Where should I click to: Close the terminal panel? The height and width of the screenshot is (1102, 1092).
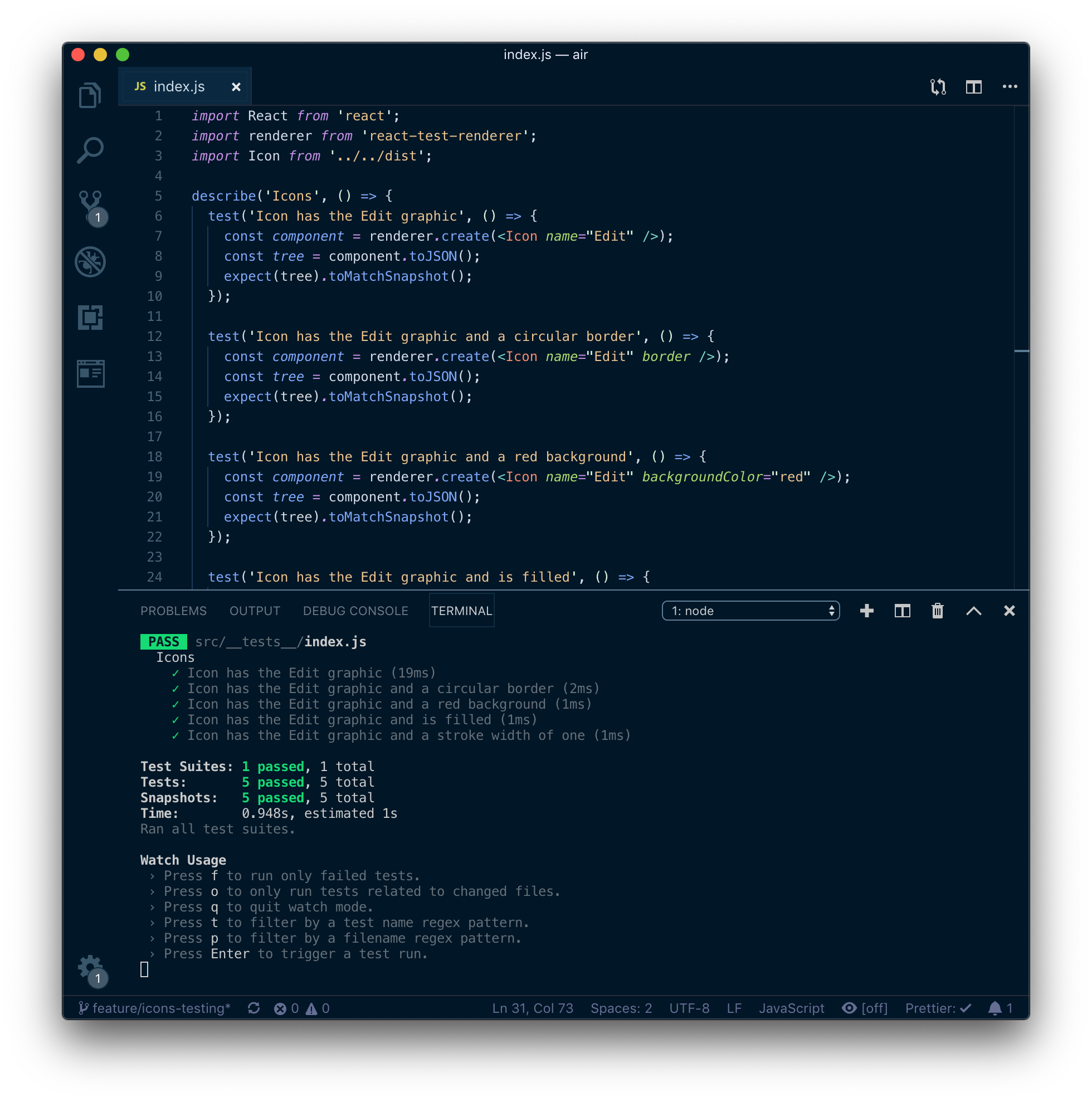(x=1010, y=611)
